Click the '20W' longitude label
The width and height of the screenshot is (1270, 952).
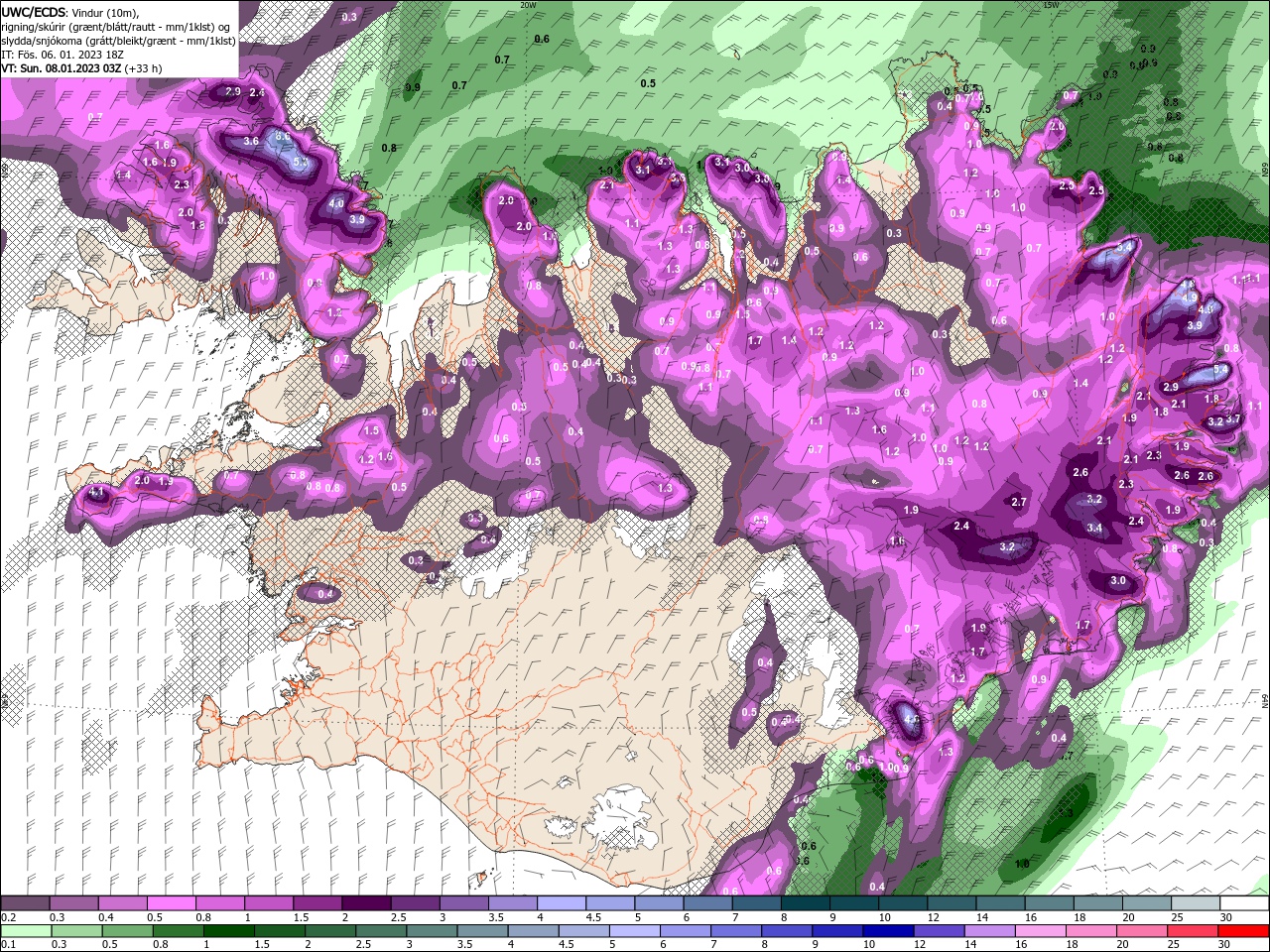528,4
